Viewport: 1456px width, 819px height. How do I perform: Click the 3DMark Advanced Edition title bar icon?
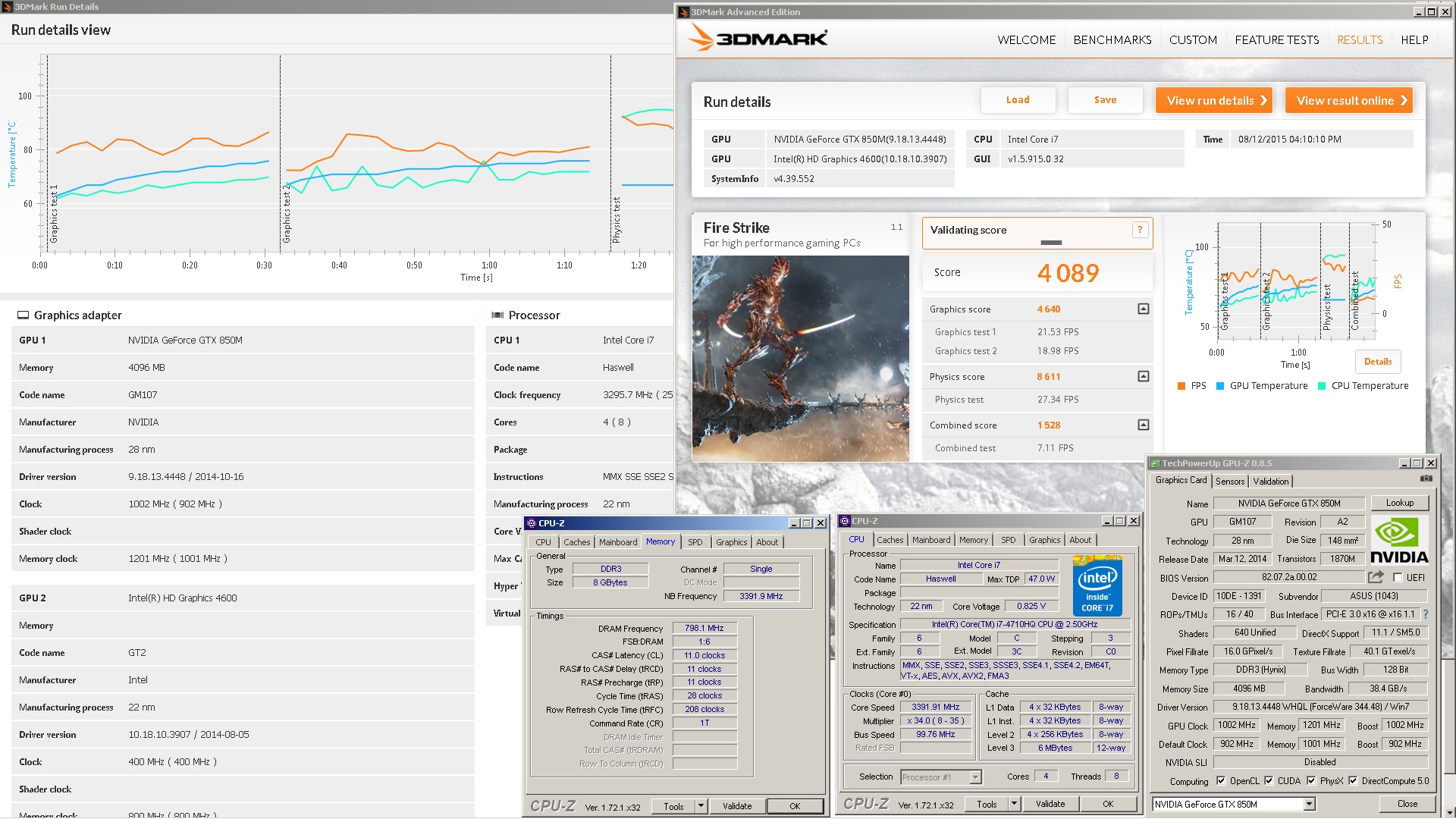coord(683,12)
